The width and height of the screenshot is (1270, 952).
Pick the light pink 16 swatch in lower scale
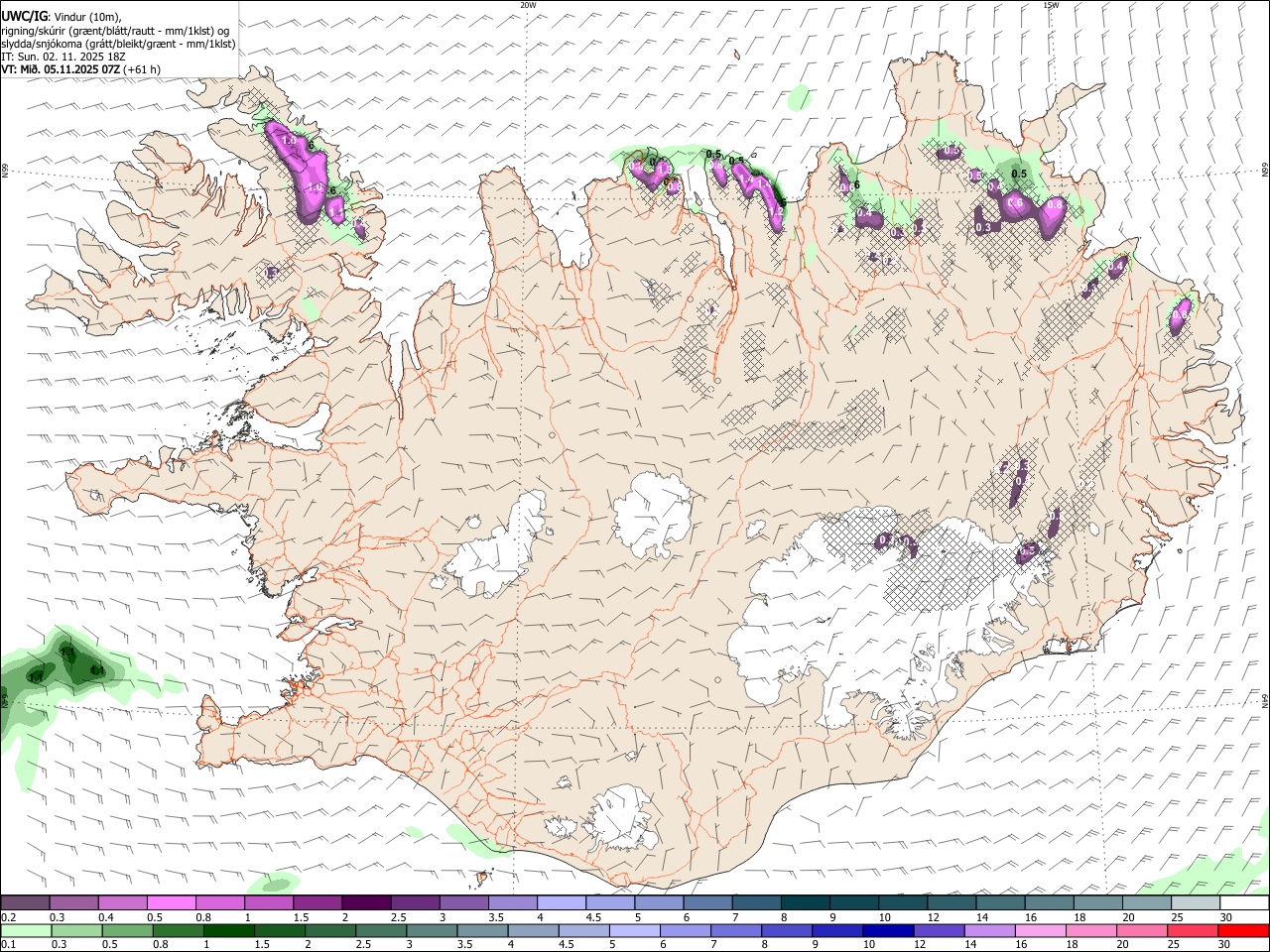click(1041, 930)
